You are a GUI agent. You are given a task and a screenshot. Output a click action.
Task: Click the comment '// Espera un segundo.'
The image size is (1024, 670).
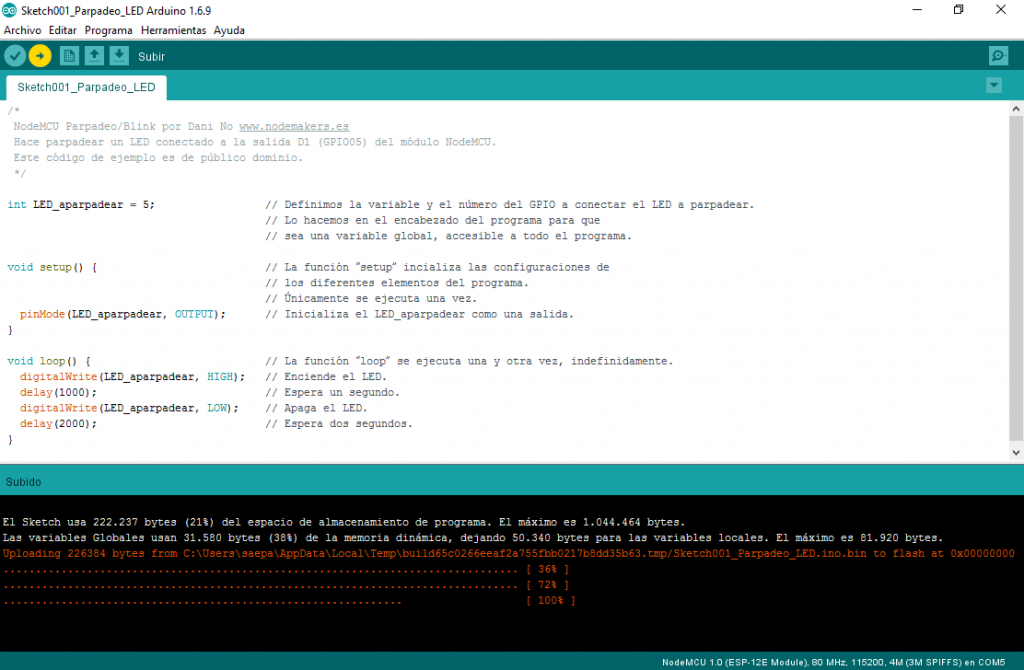click(332, 392)
